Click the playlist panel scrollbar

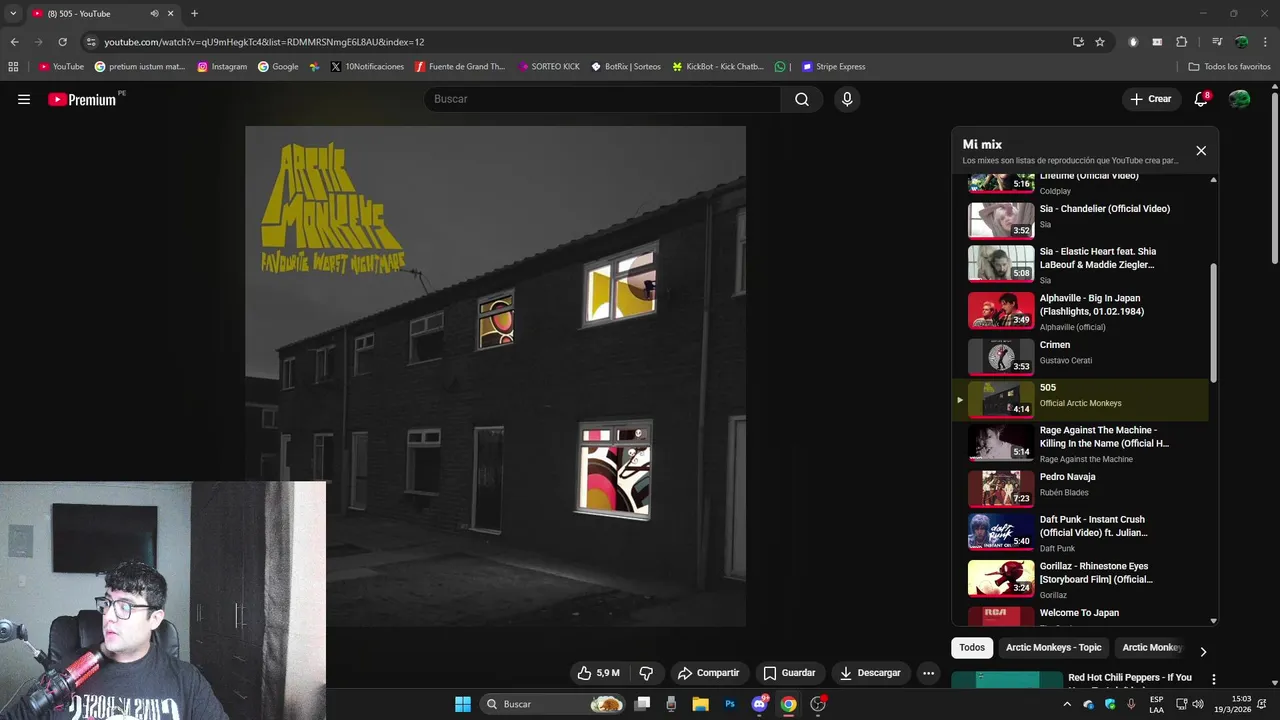1214,322
